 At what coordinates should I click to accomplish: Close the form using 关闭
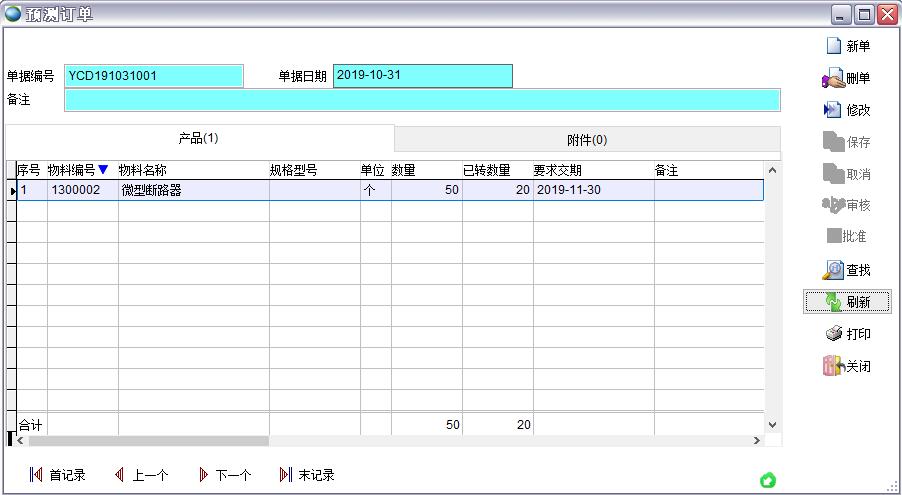point(833,366)
